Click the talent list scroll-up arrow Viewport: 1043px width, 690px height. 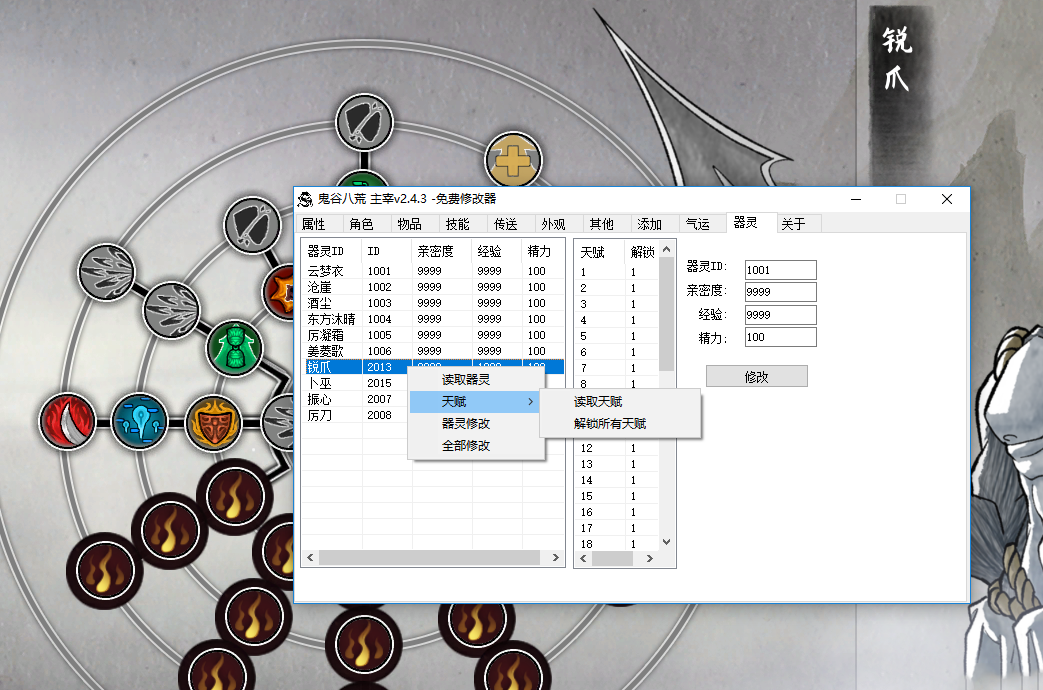[667, 249]
